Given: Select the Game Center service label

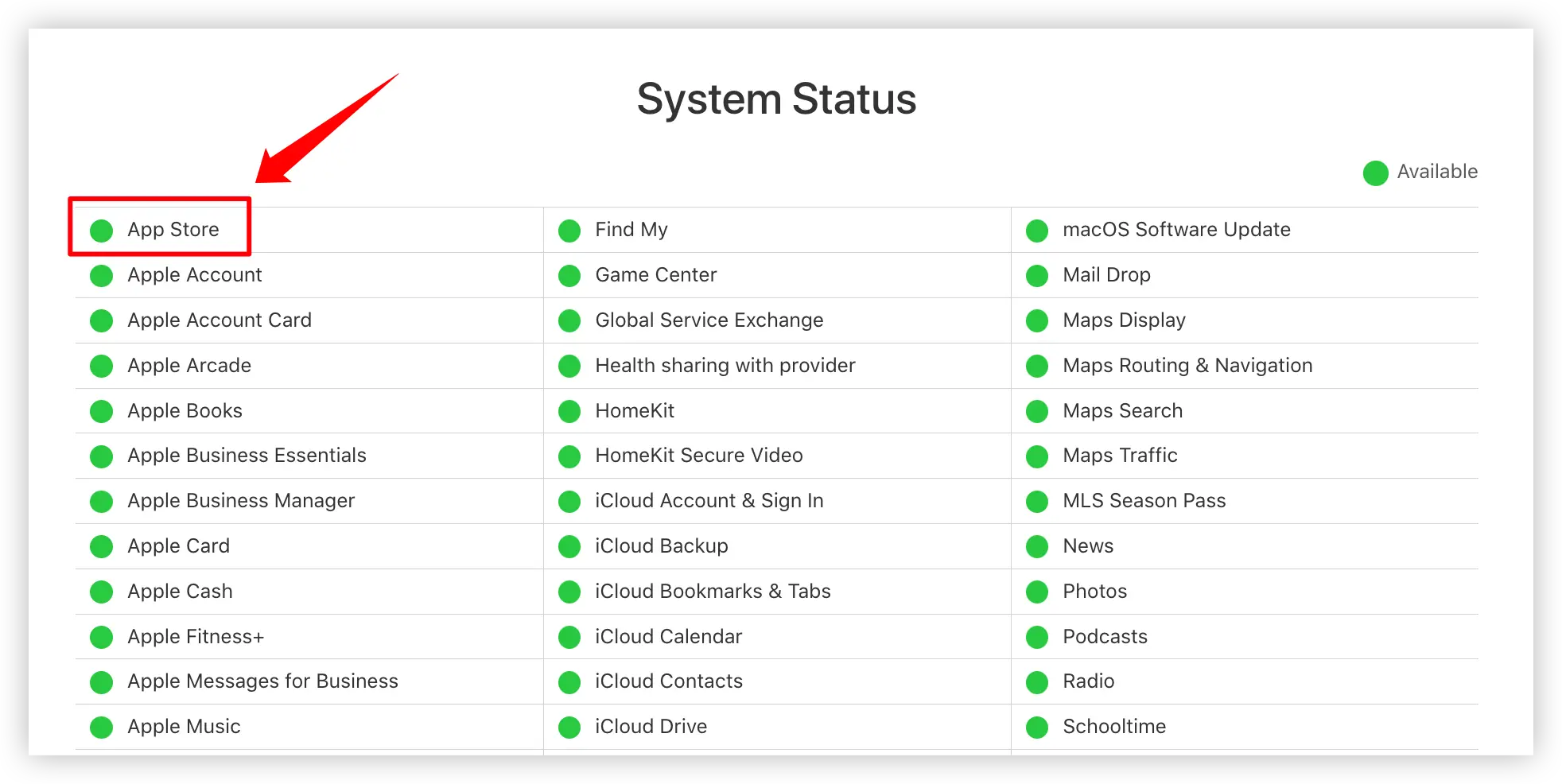Looking at the screenshot, I should (x=656, y=275).
